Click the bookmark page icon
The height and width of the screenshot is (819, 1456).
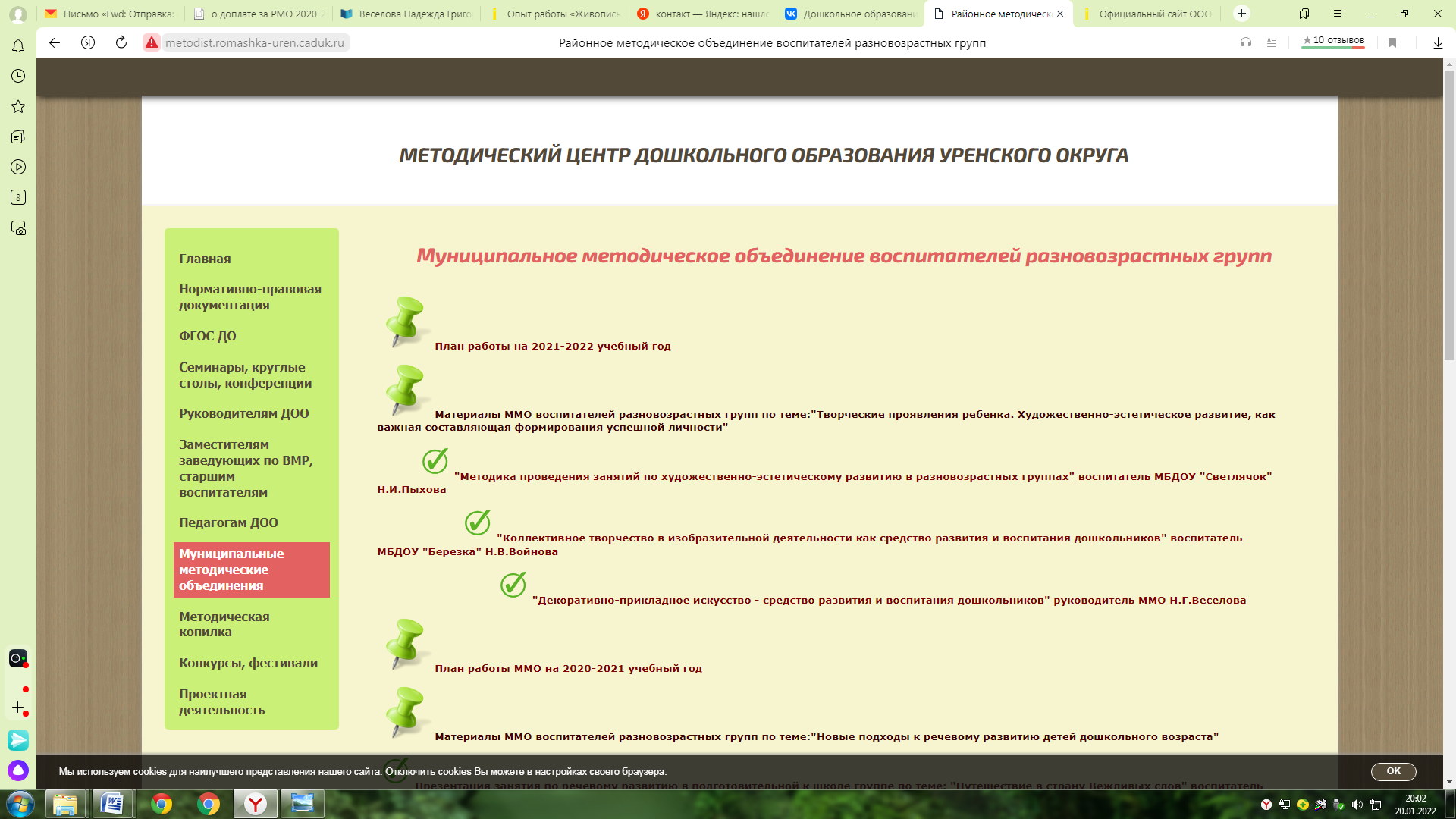(1392, 42)
